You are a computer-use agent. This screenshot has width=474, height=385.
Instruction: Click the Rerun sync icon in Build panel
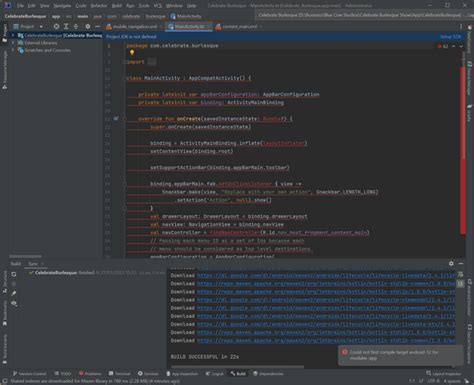(x=14, y=274)
